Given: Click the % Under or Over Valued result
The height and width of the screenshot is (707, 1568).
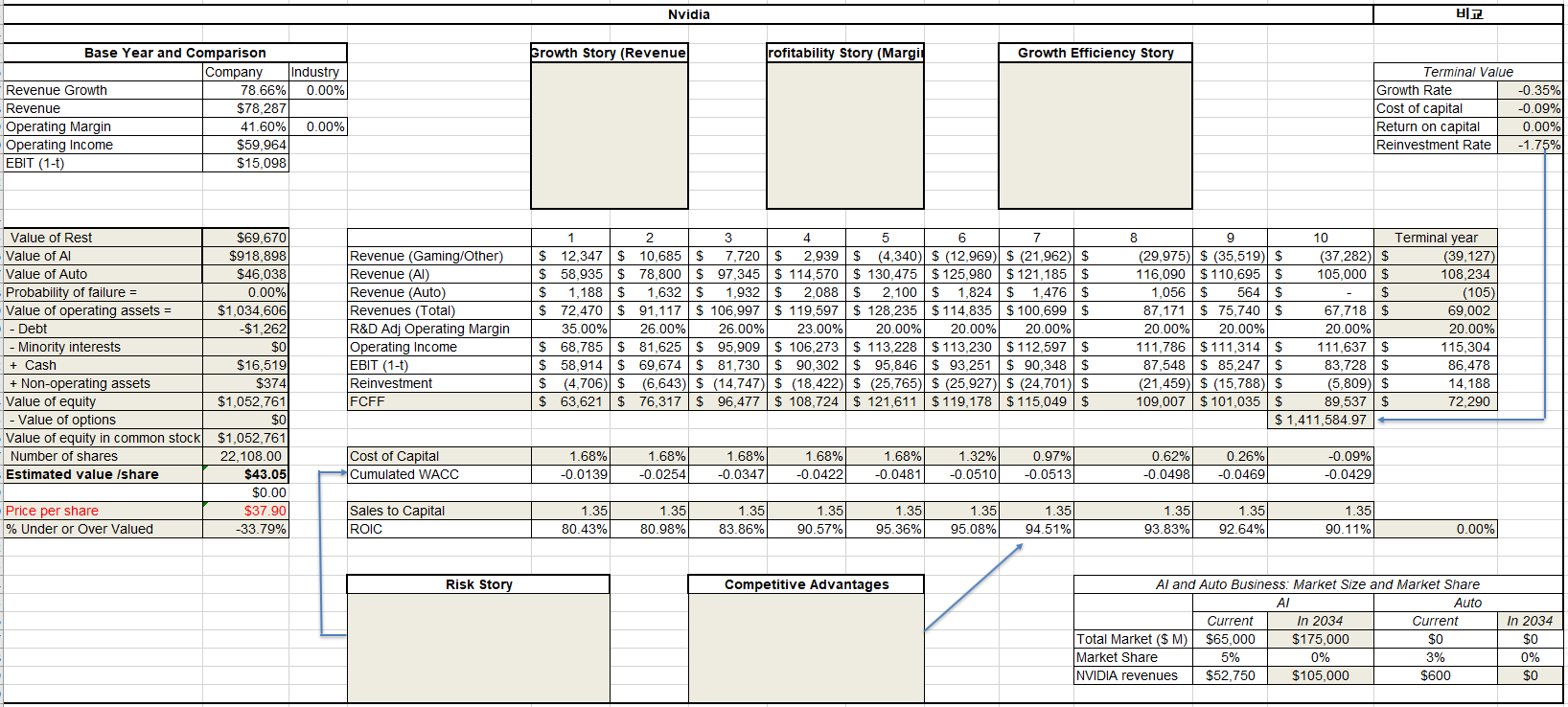Looking at the screenshot, I should click(x=245, y=529).
